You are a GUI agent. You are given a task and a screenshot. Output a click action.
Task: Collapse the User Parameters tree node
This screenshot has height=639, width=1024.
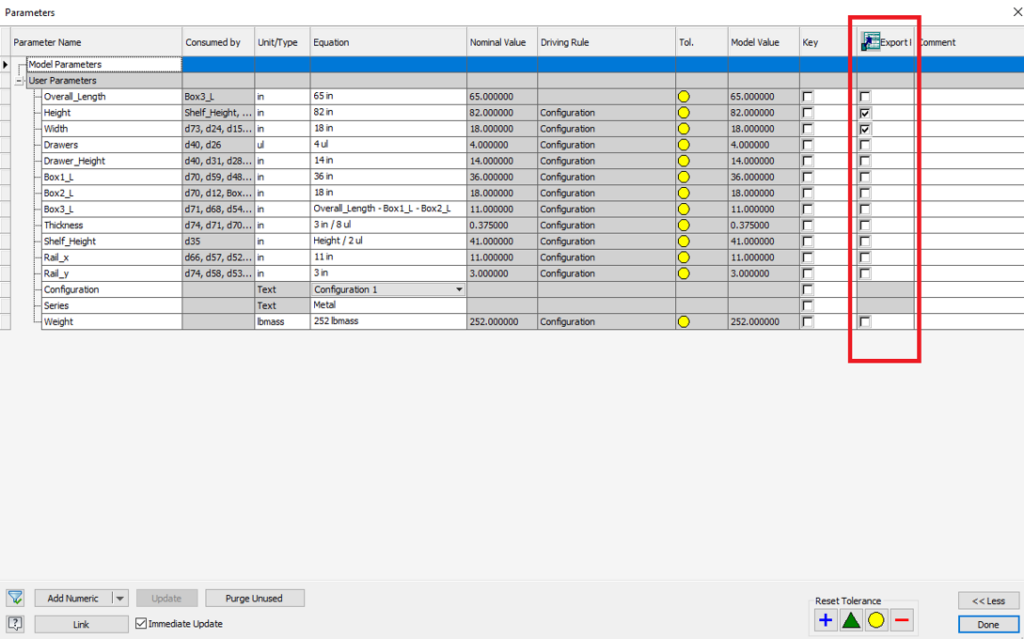(x=19, y=80)
